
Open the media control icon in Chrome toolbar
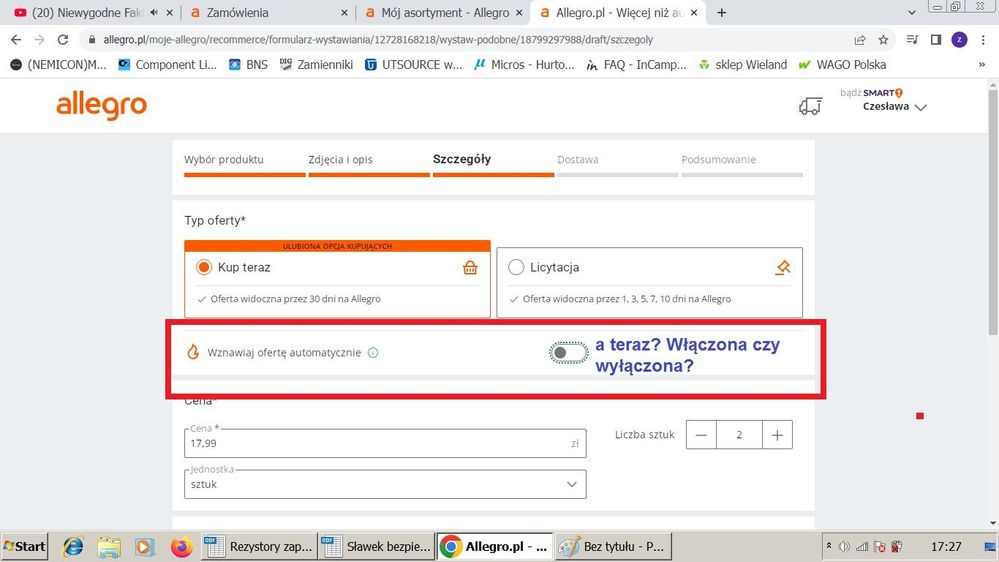(912, 40)
